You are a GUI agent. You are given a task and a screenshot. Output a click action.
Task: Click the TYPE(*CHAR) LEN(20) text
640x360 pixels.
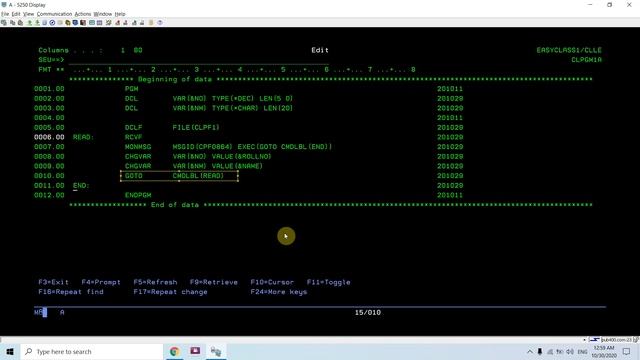click(x=252, y=108)
